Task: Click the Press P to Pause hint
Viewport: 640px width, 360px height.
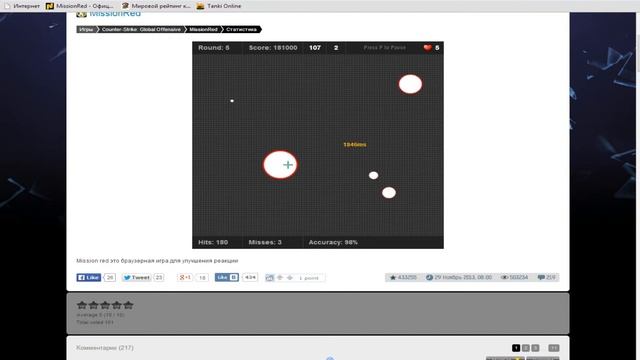Action: pos(384,48)
